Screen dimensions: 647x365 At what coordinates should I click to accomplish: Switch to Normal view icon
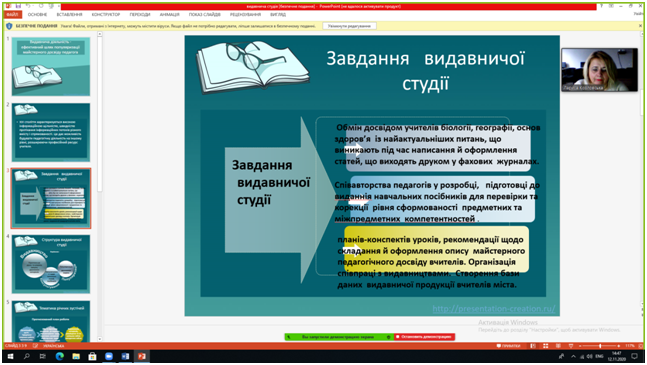(533, 346)
